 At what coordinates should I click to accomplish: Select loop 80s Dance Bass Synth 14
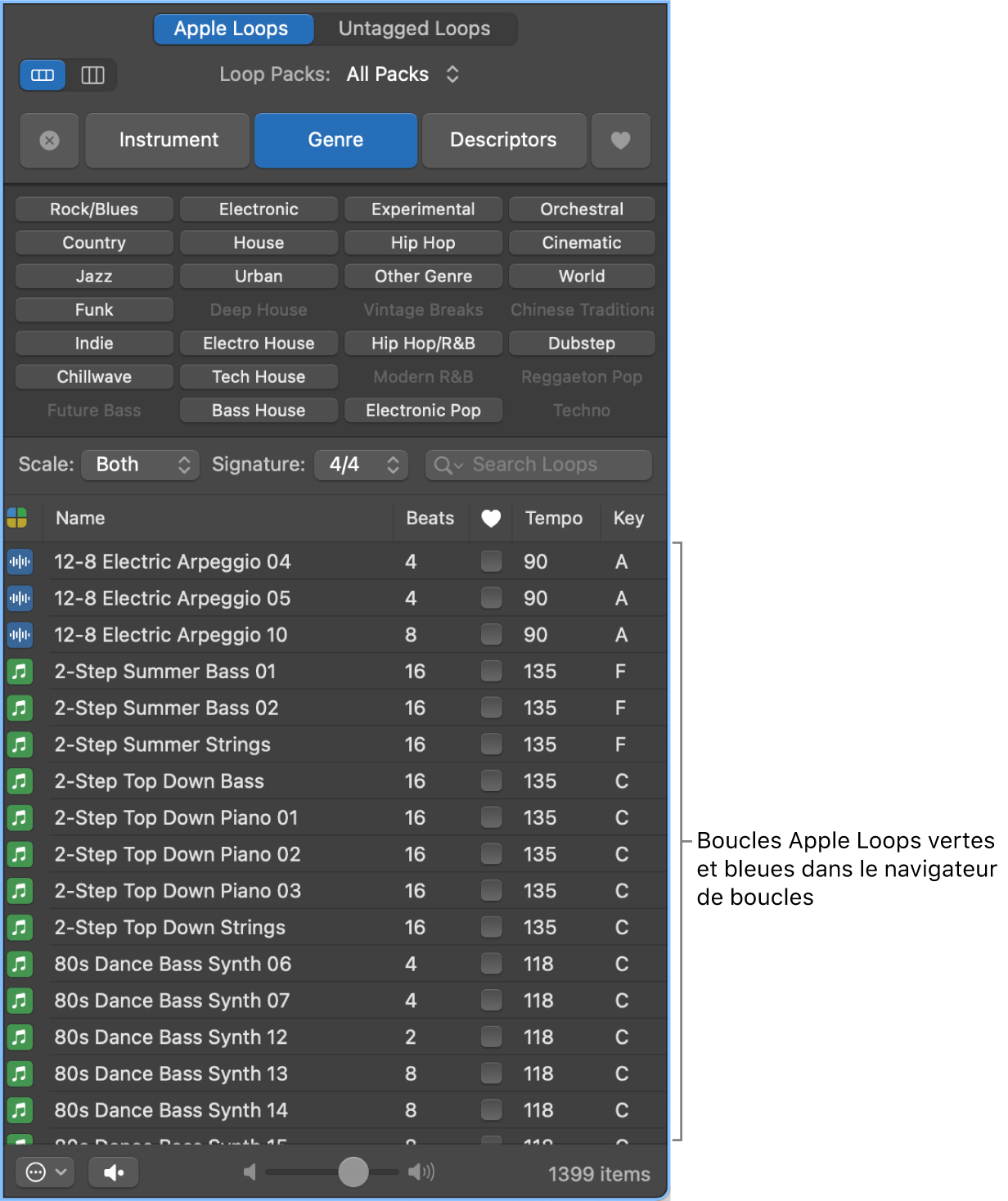click(335, 1110)
